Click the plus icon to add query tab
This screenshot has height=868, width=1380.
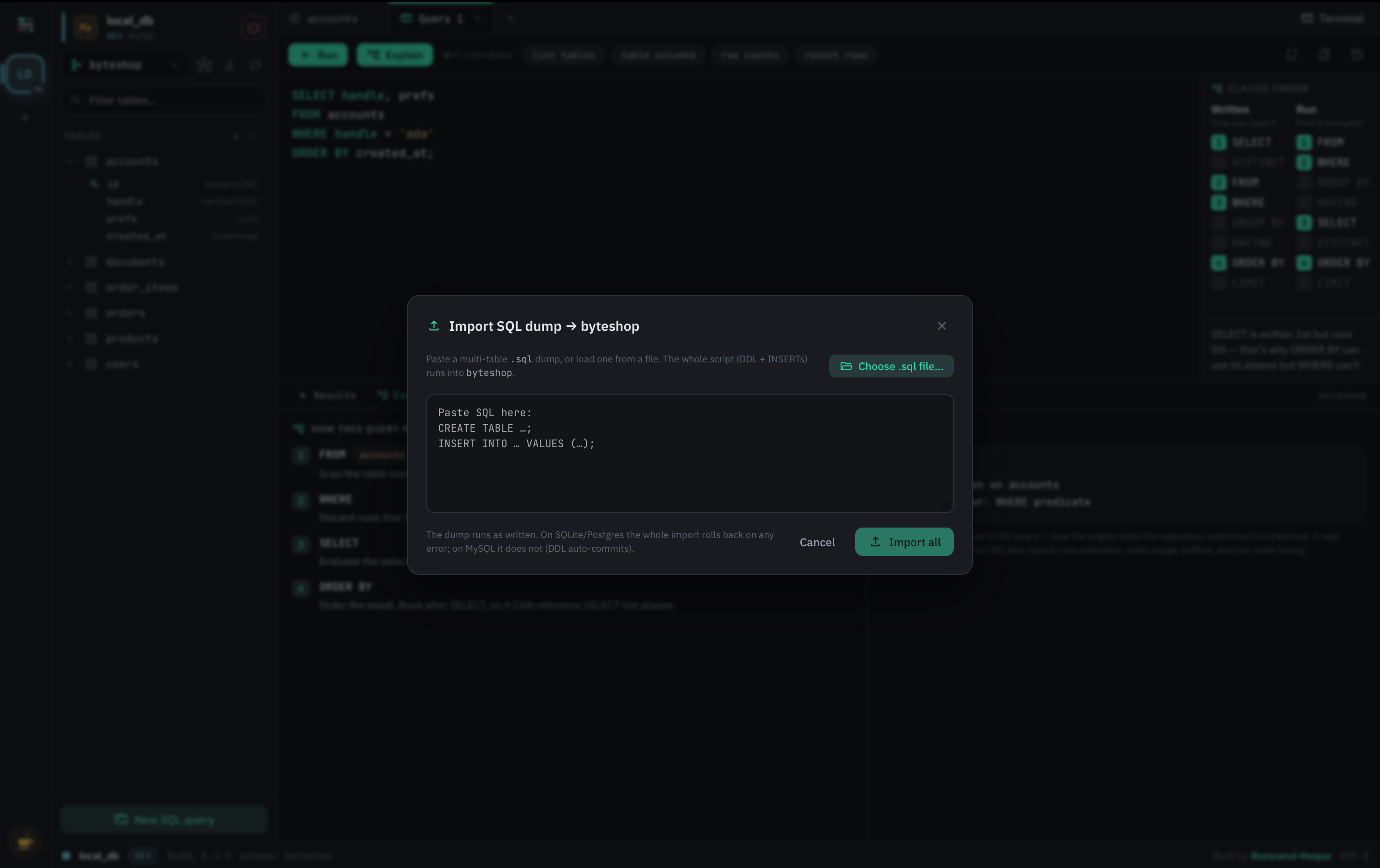510,18
